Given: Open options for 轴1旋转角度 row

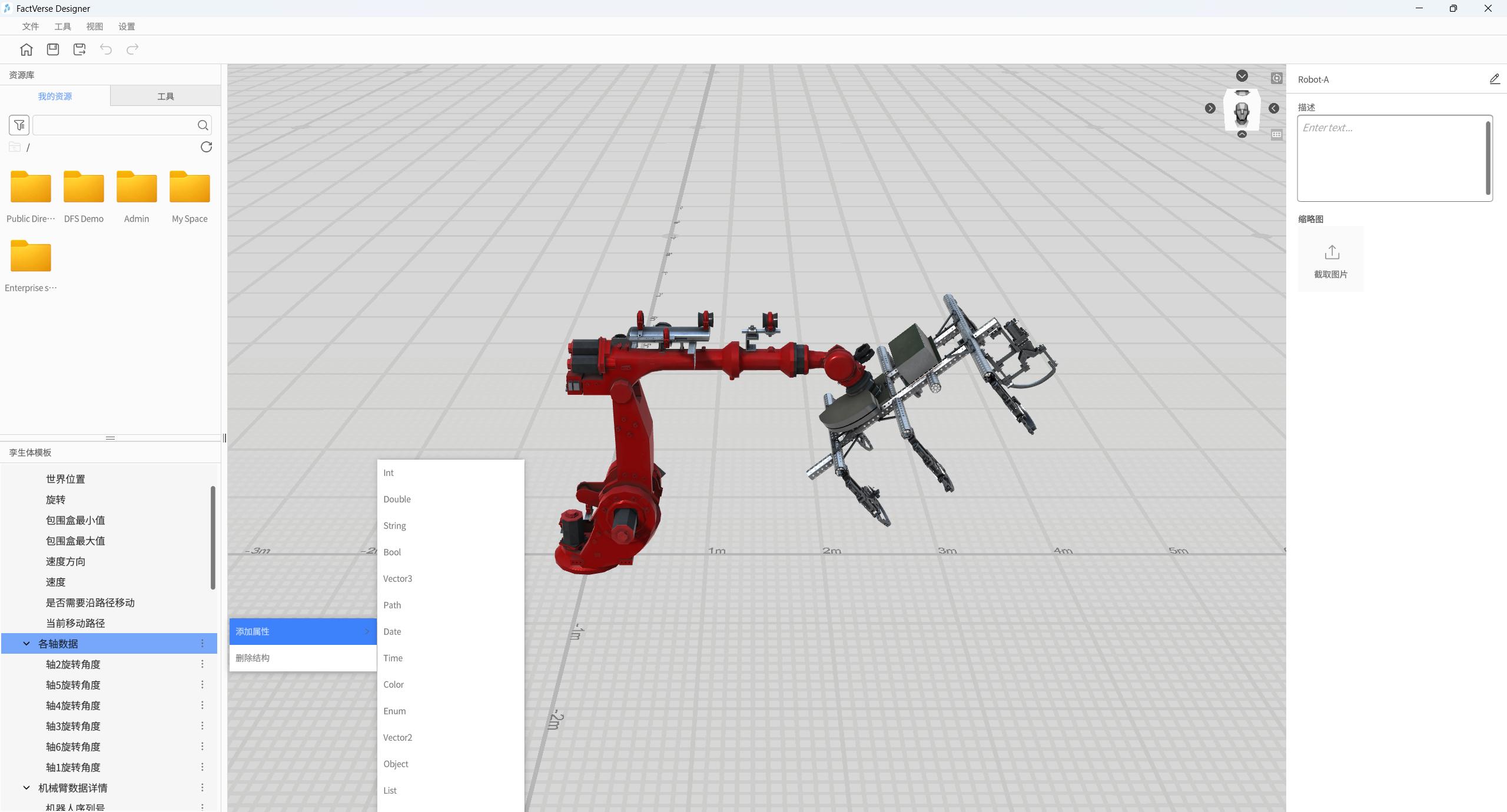Looking at the screenshot, I should point(203,767).
